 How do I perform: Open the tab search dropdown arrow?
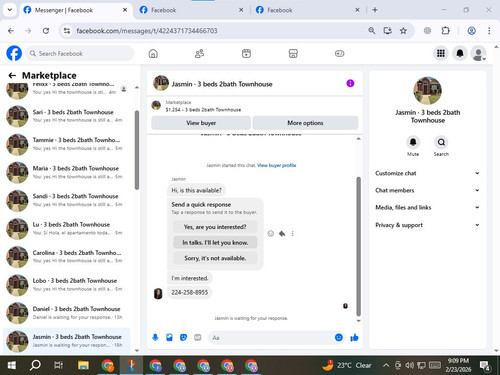[10, 10]
